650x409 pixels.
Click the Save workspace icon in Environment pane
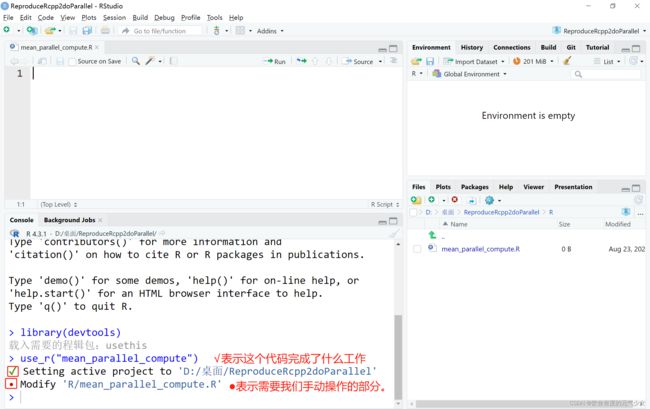[430, 61]
